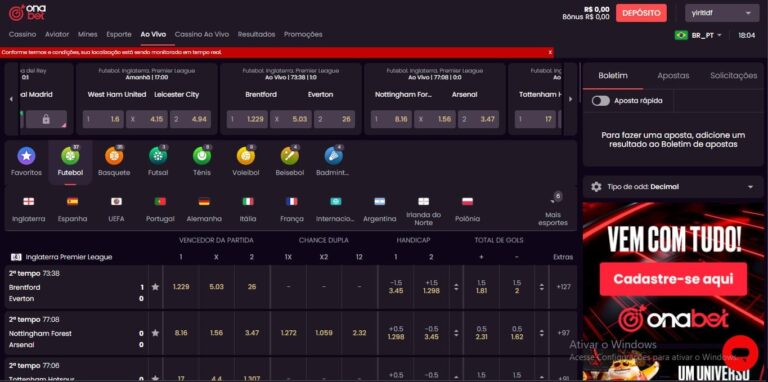Viewport: 768px width, 382px height.
Task: Filter by Espanha flag
Action: tap(72, 201)
